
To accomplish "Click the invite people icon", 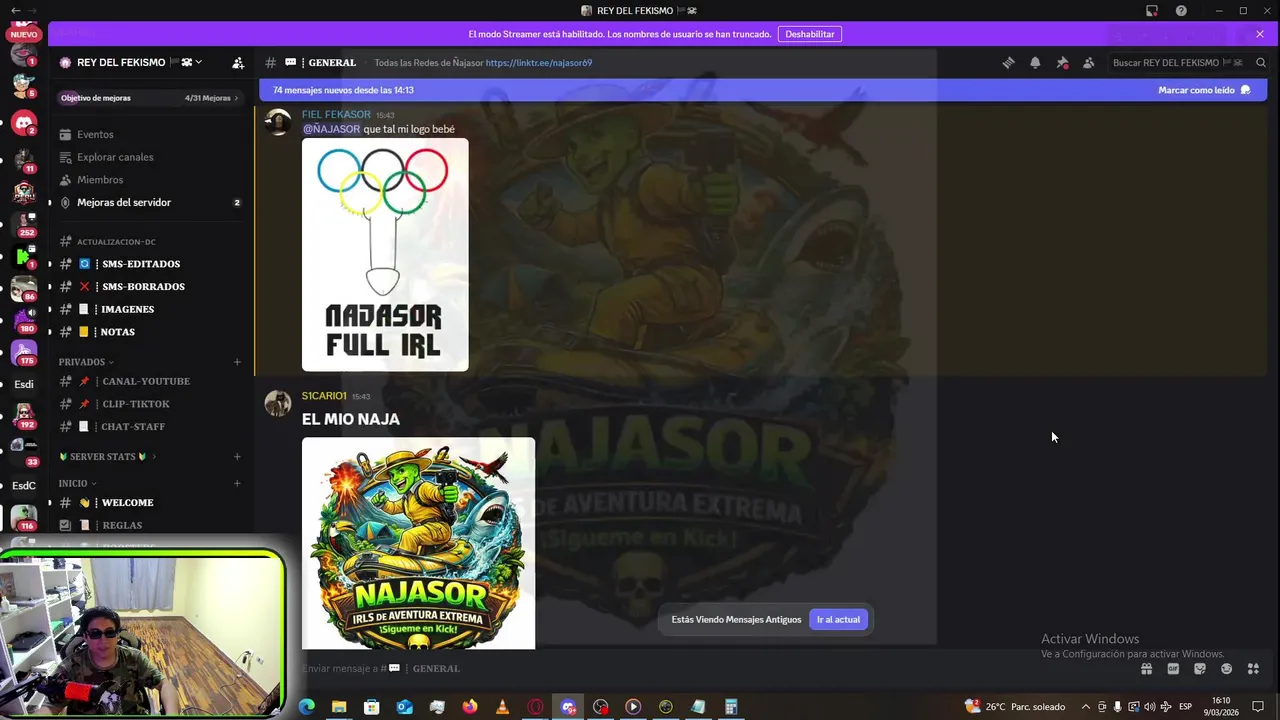I will click(x=238, y=62).
